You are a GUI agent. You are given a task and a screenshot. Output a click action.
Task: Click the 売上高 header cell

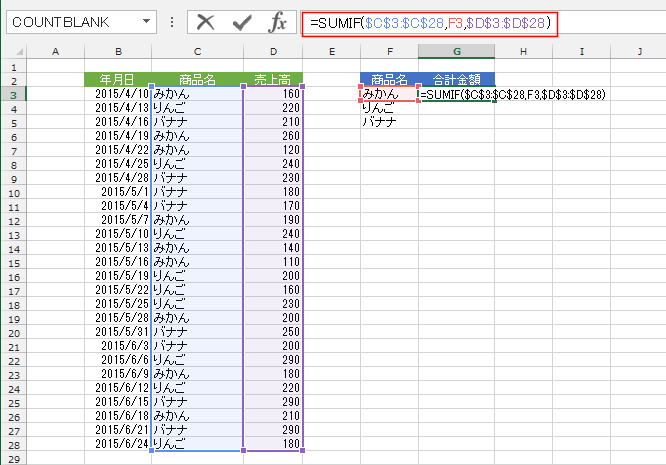273,79
